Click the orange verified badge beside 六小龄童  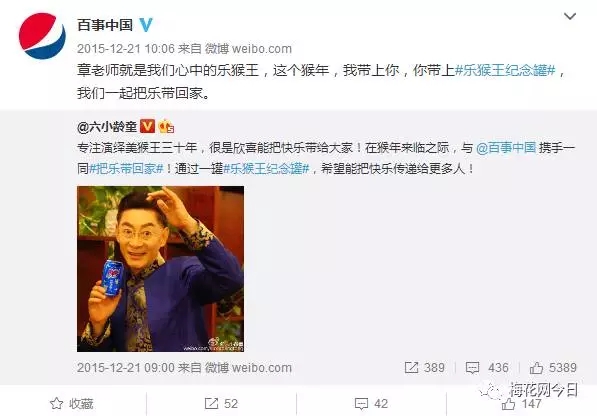pyautogui.click(x=147, y=126)
